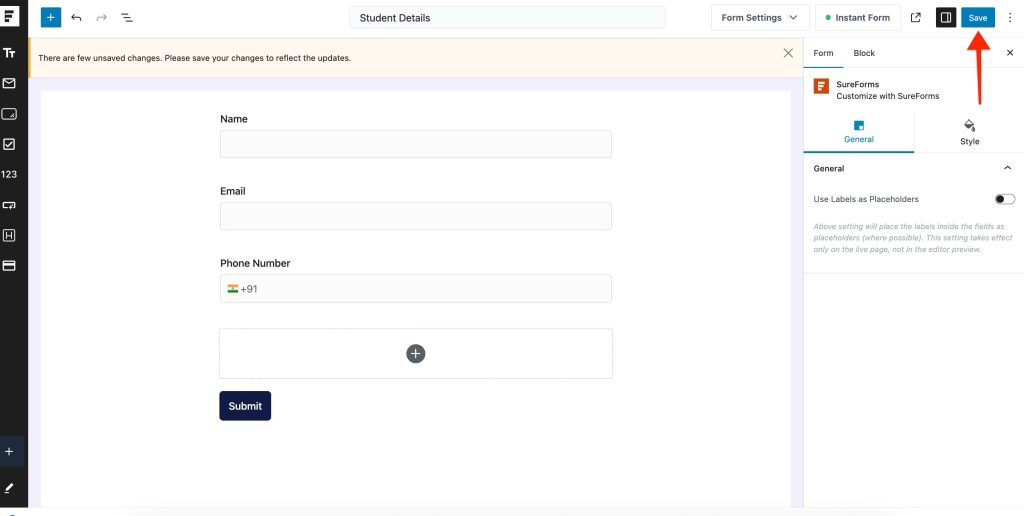Select the Email field label
Image resolution: width=1024 pixels, height=516 pixels.
click(x=232, y=191)
